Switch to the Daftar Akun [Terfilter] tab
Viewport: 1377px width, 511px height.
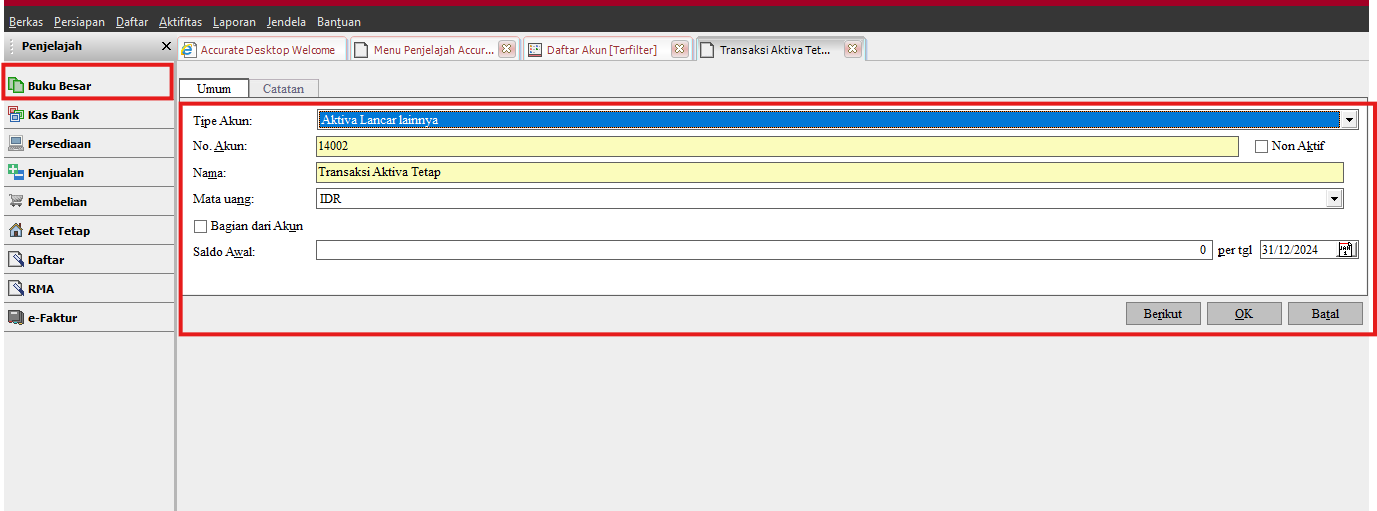(x=600, y=49)
